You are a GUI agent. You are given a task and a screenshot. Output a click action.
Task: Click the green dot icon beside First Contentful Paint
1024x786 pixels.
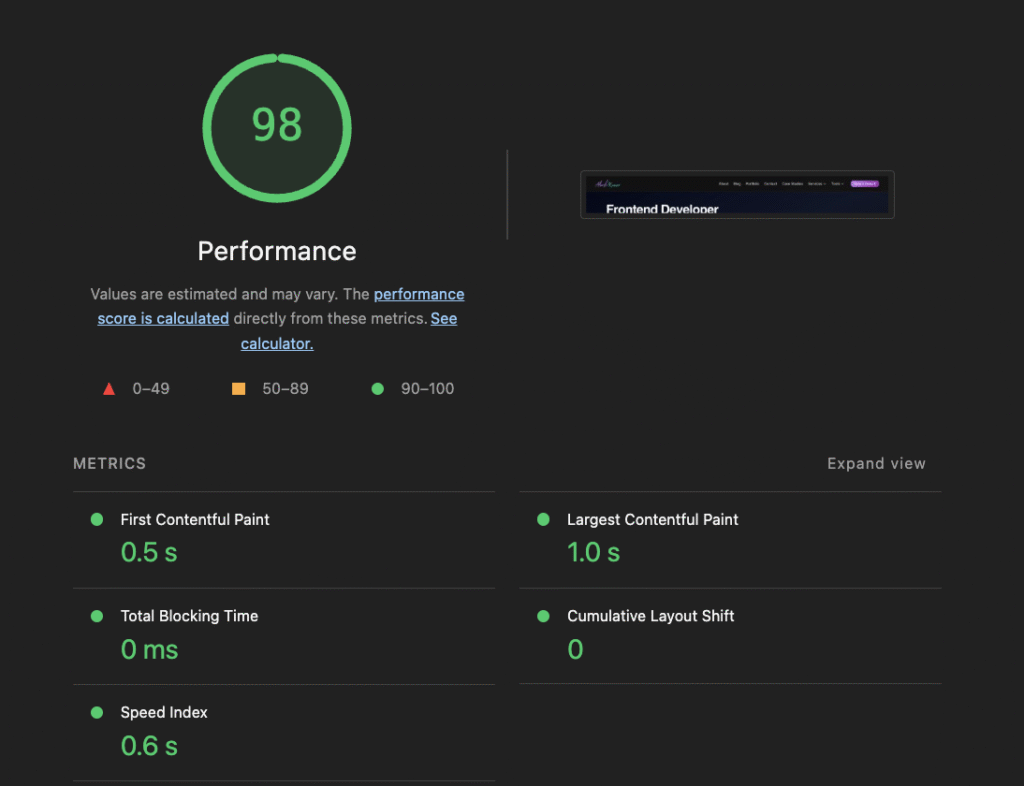(x=96, y=519)
